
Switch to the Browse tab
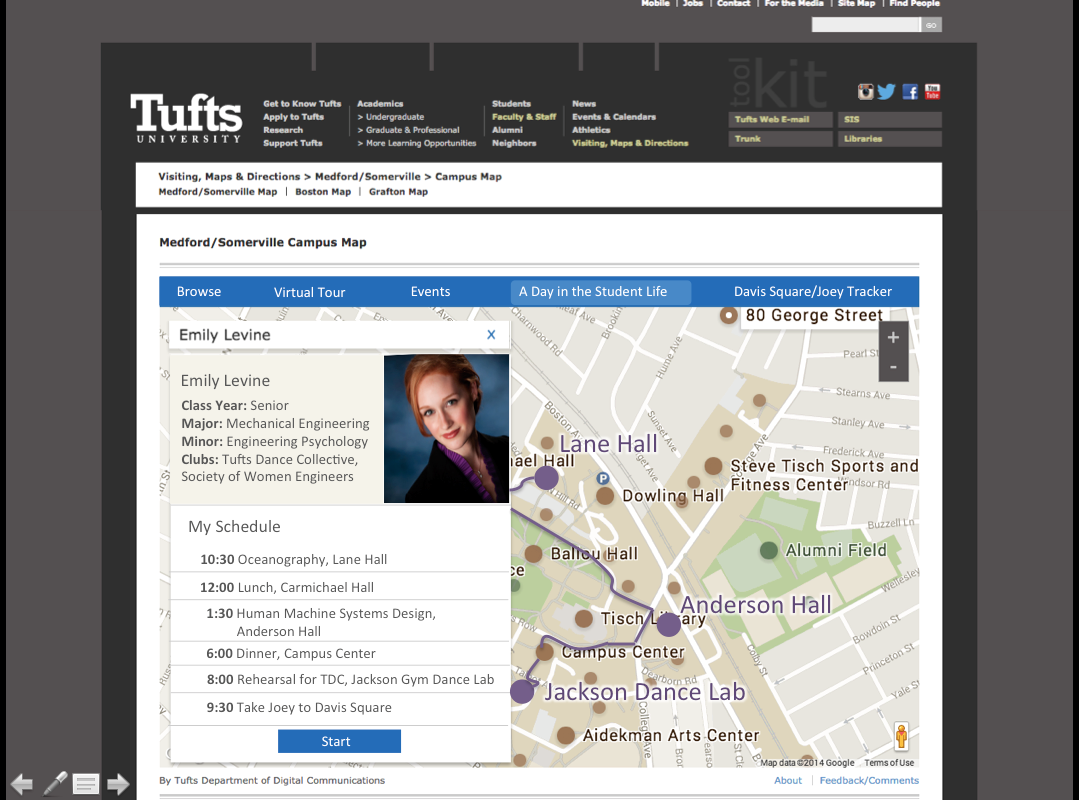(199, 292)
